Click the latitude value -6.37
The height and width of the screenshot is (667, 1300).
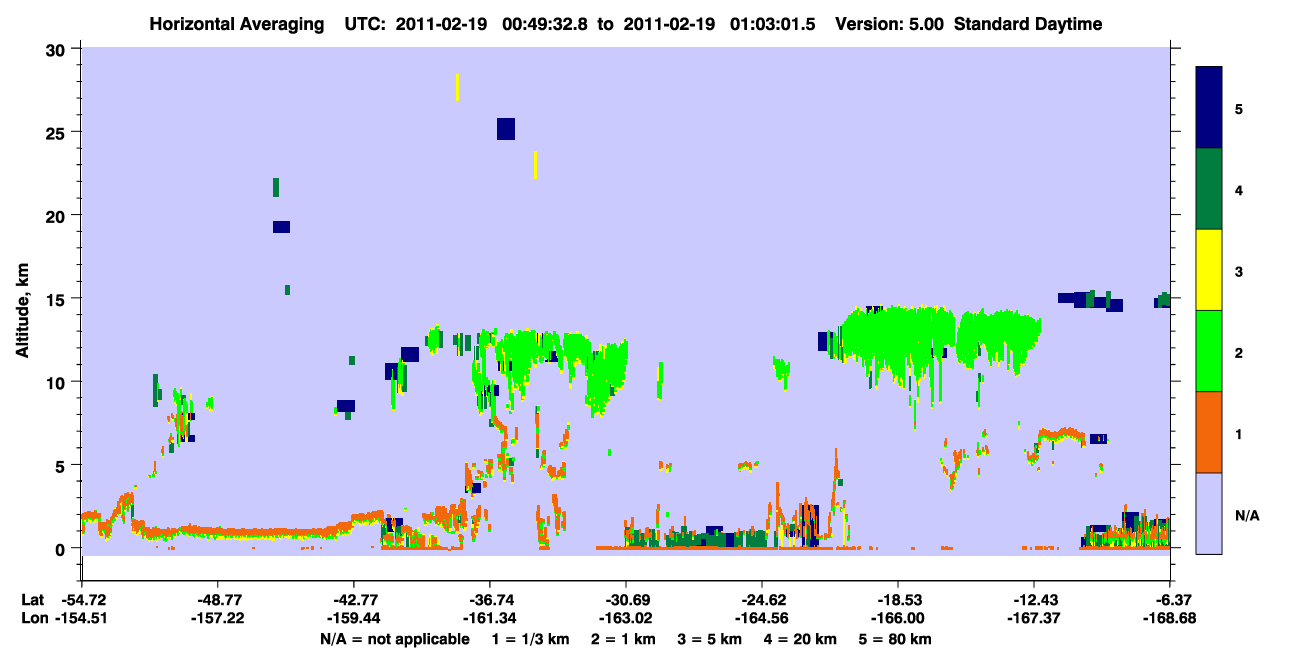pyautogui.click(x=1172, y=600)
